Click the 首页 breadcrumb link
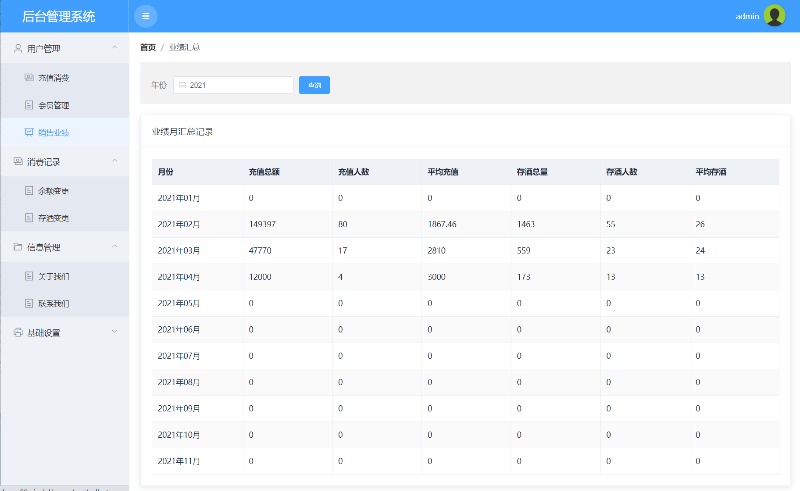Viewport: 800px width, 491px height. pos(147,47)
